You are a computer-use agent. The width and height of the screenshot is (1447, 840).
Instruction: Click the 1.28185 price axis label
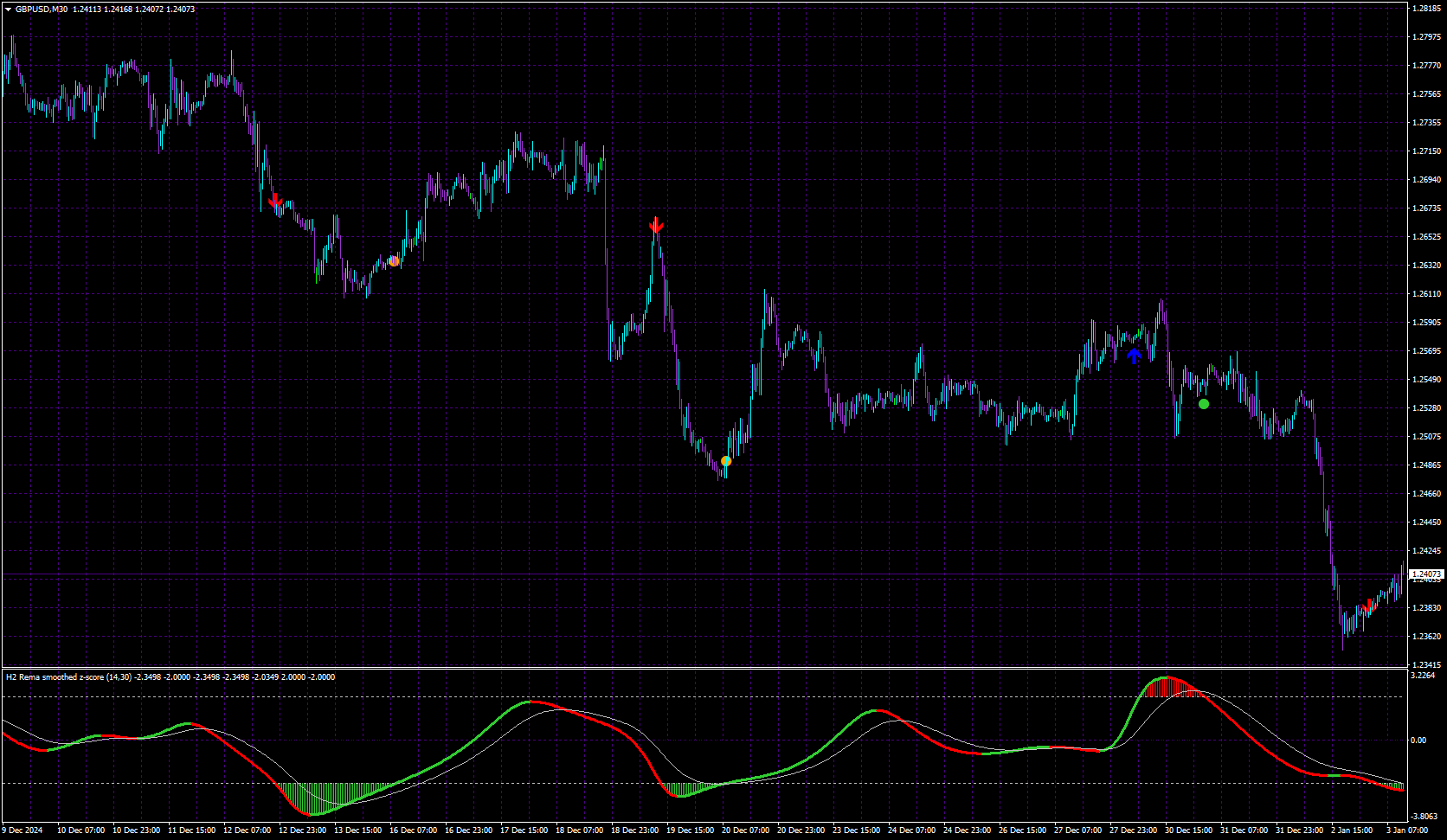point(1426,9)
